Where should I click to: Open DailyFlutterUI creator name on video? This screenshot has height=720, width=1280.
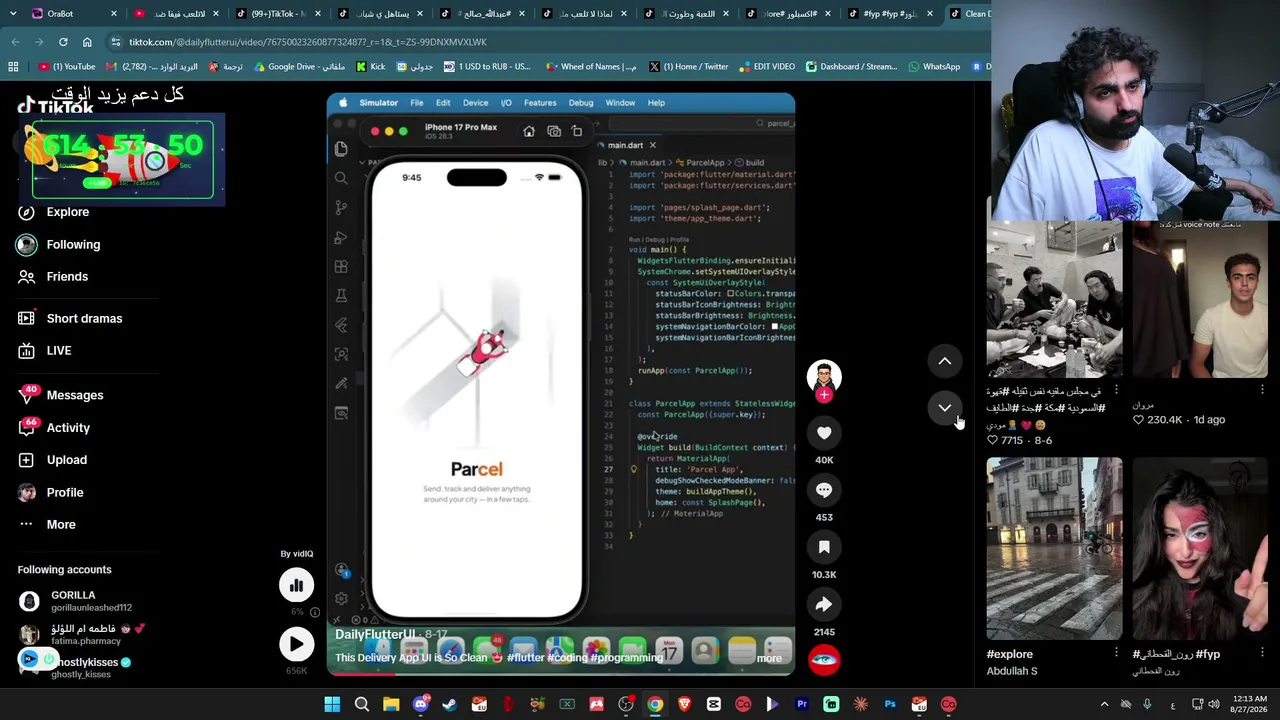pyautogui.click(x=375, y=635)
